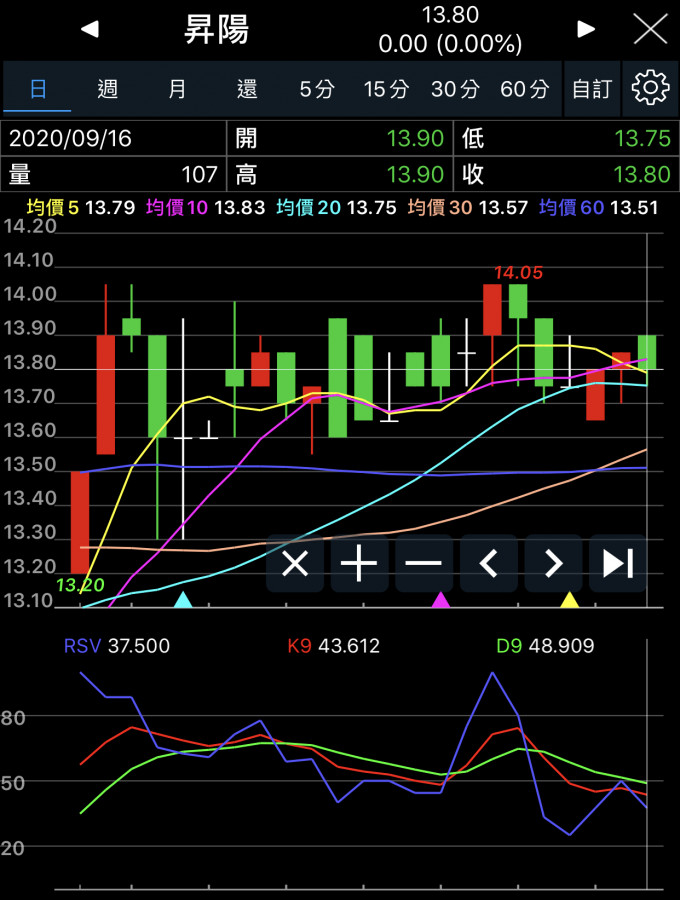
Task: Move chart cursor right one candle
Action: [553, 564]
